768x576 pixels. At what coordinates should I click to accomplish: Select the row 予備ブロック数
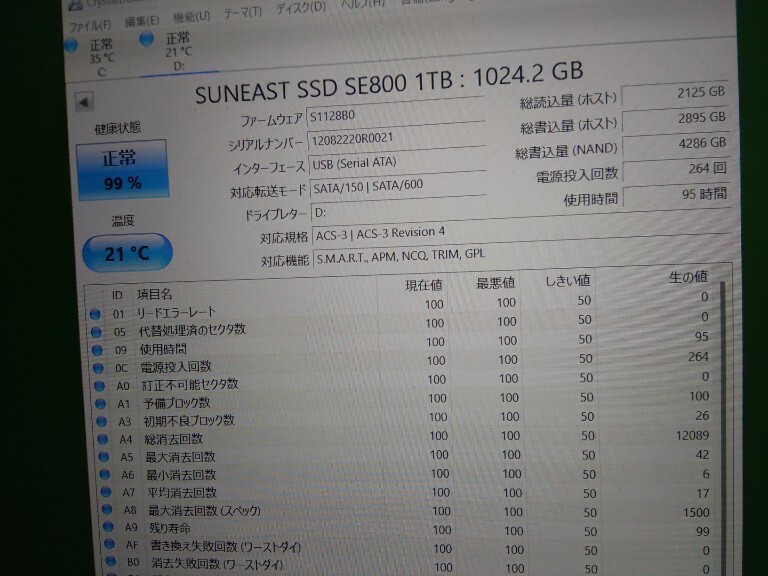point(404,400)
